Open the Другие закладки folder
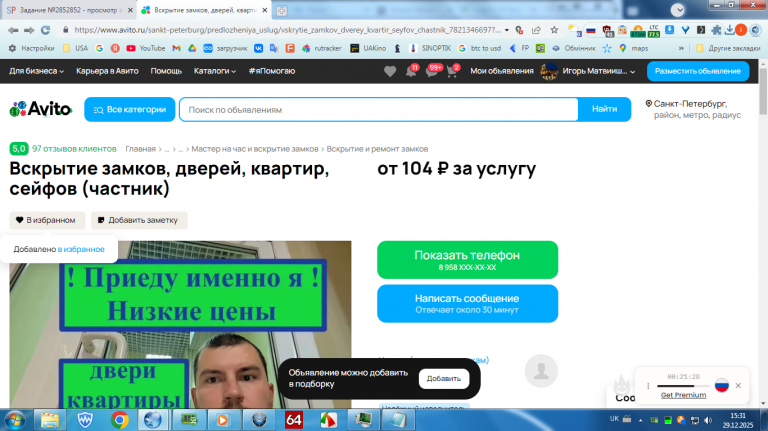Viewport: 768px width, 431px height. pos(728,48)
